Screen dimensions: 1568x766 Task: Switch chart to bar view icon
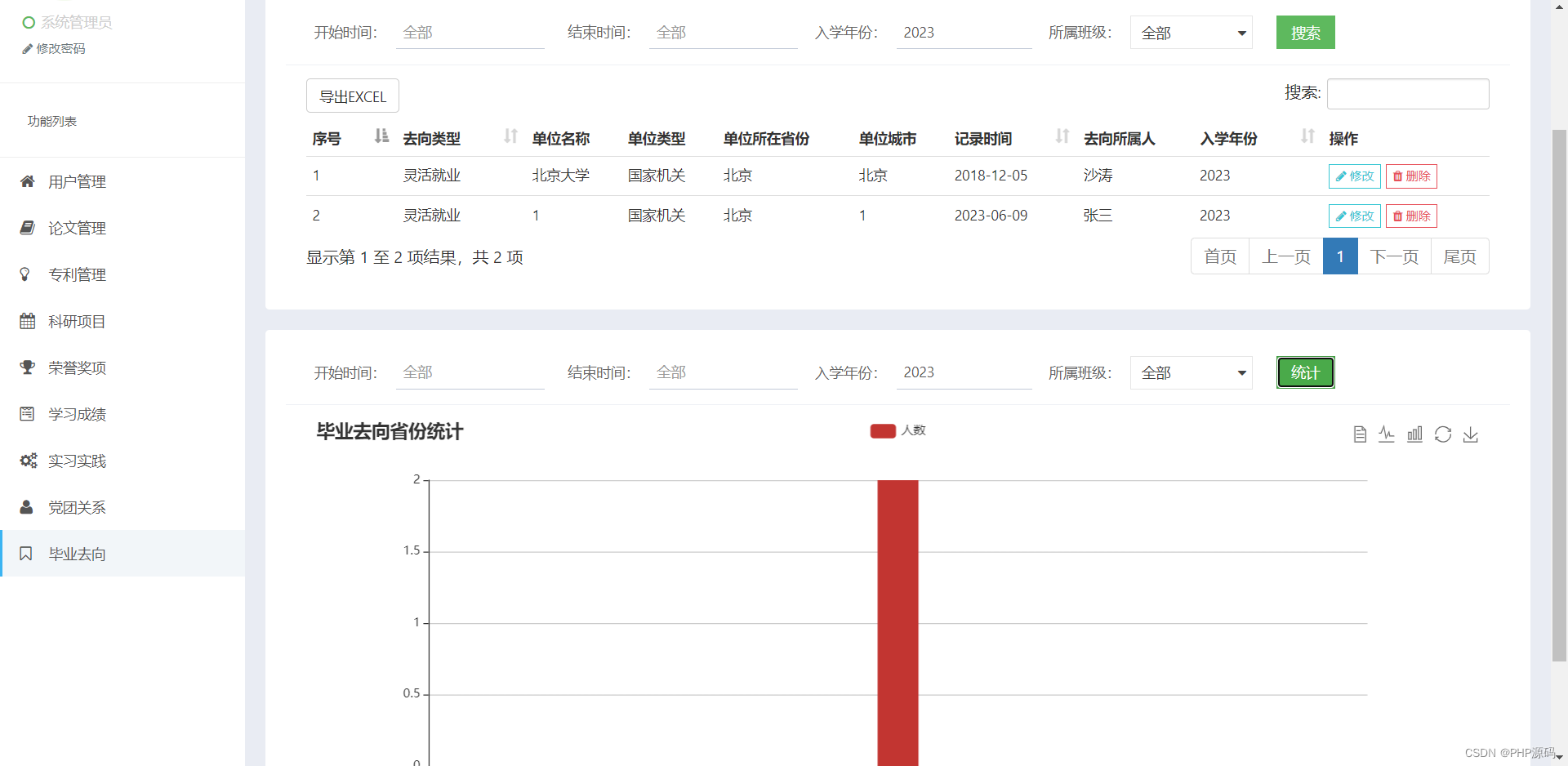pos(1414,434)
